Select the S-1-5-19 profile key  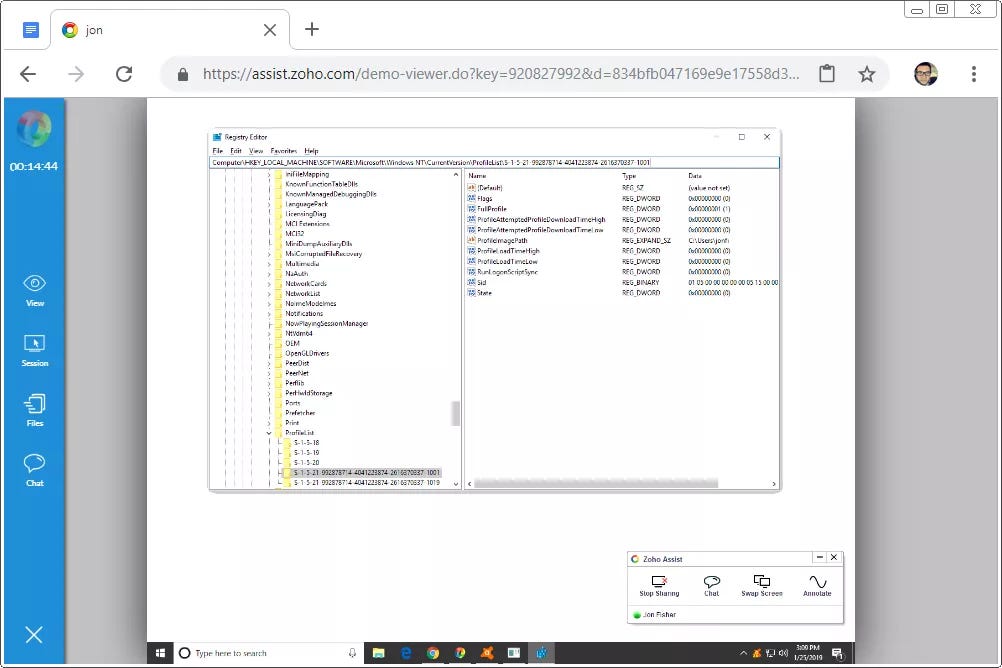click(306, 453)
